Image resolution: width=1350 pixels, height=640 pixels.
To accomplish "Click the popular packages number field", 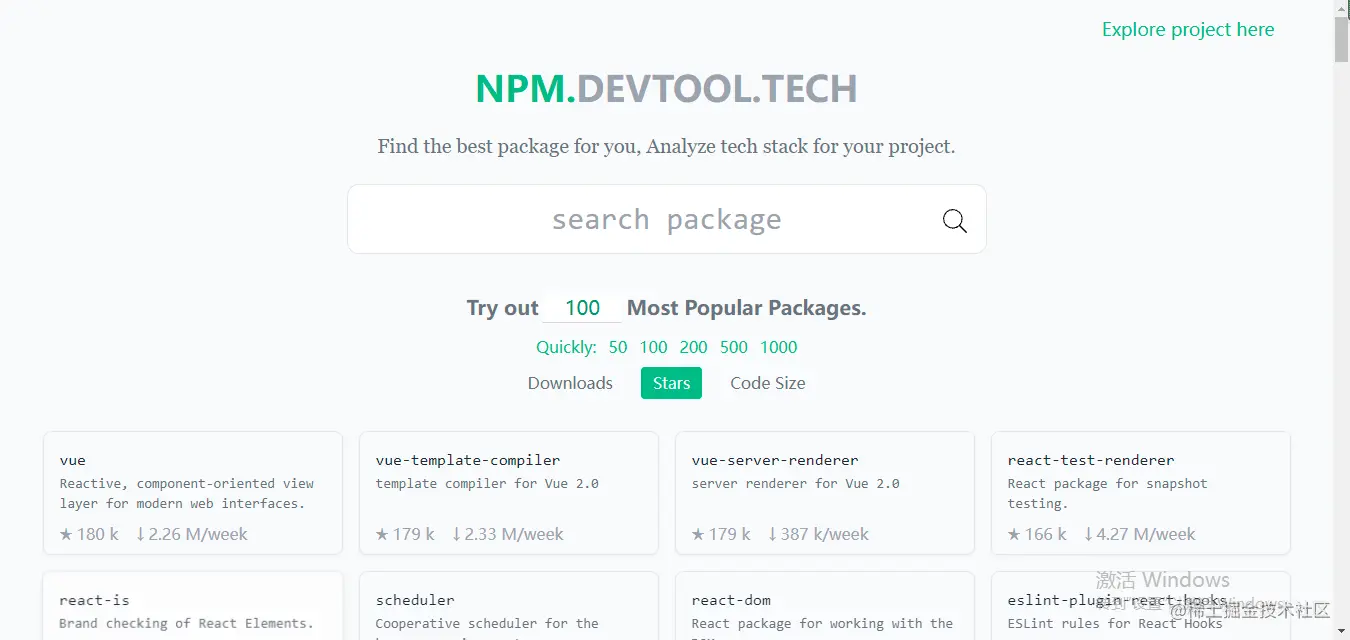I will tap(582, 308).
